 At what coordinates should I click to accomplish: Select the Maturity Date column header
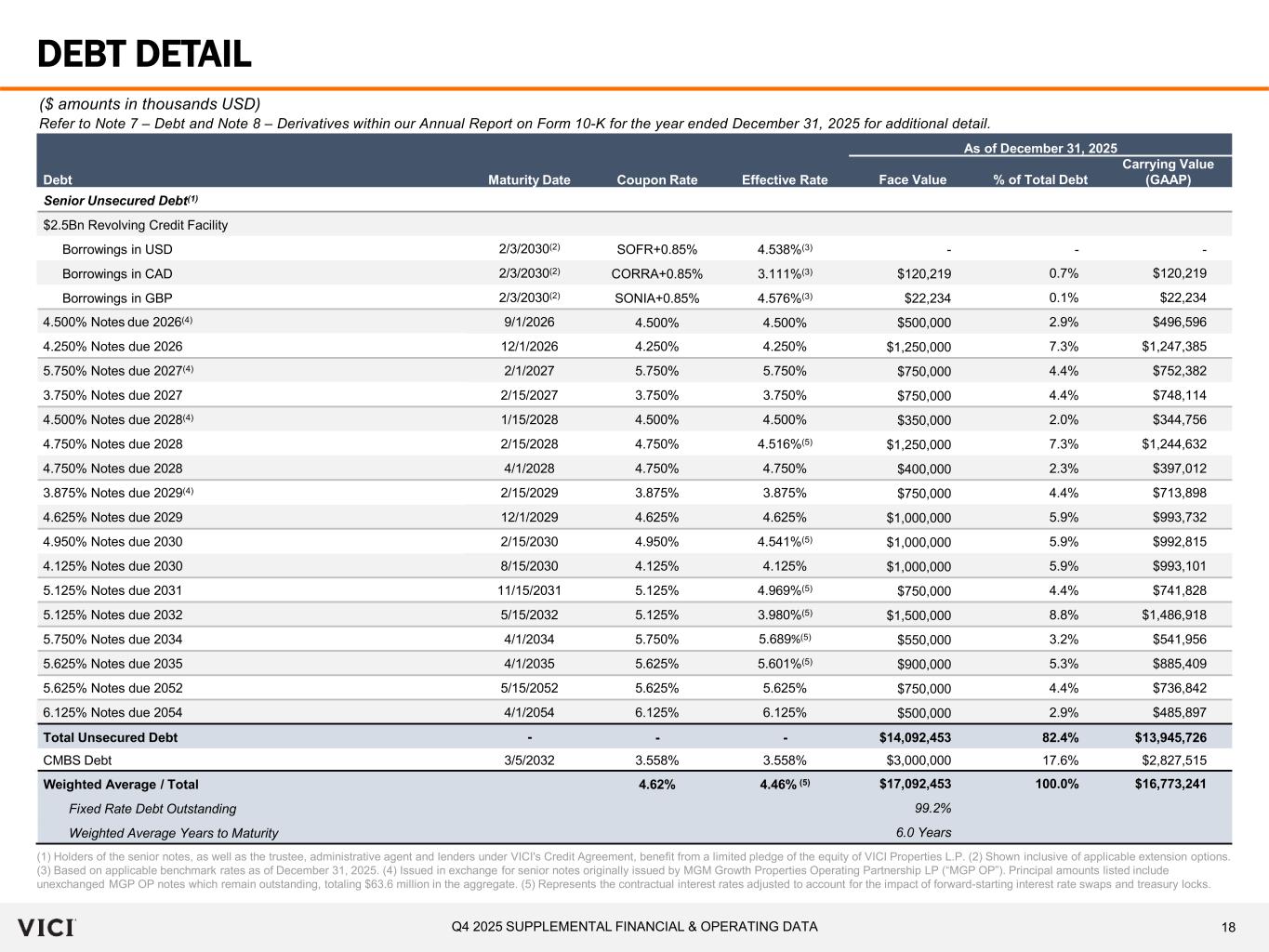(529, 180)
